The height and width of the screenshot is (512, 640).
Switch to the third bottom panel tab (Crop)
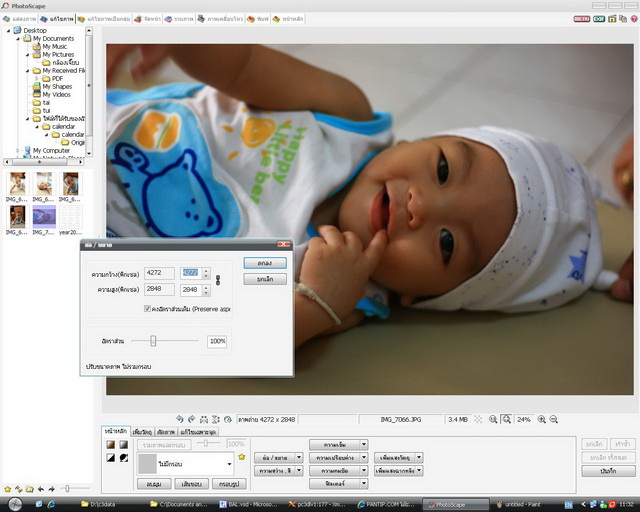(x=166, y=432)
